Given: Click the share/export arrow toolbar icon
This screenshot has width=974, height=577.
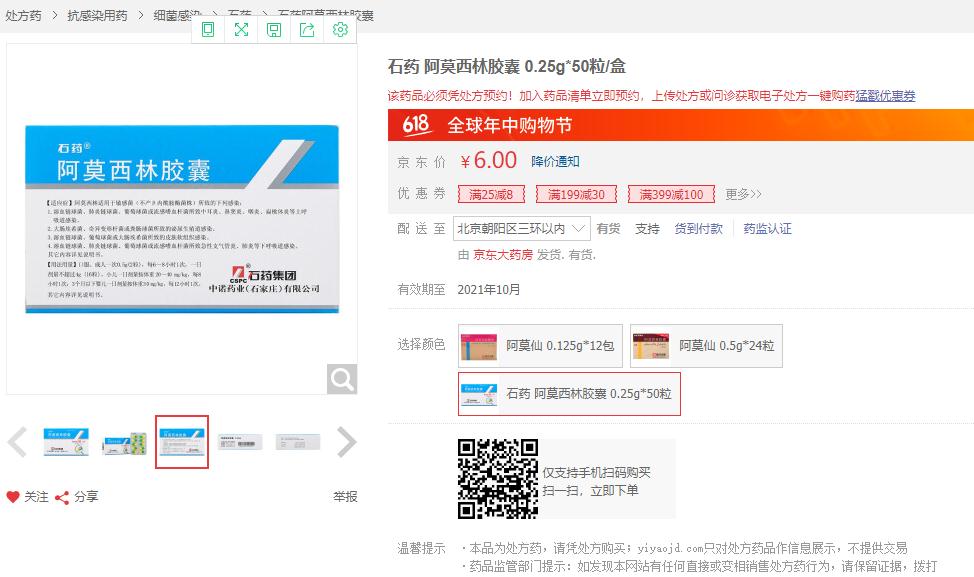Looking at the screenshot, I should coord(307,30).
